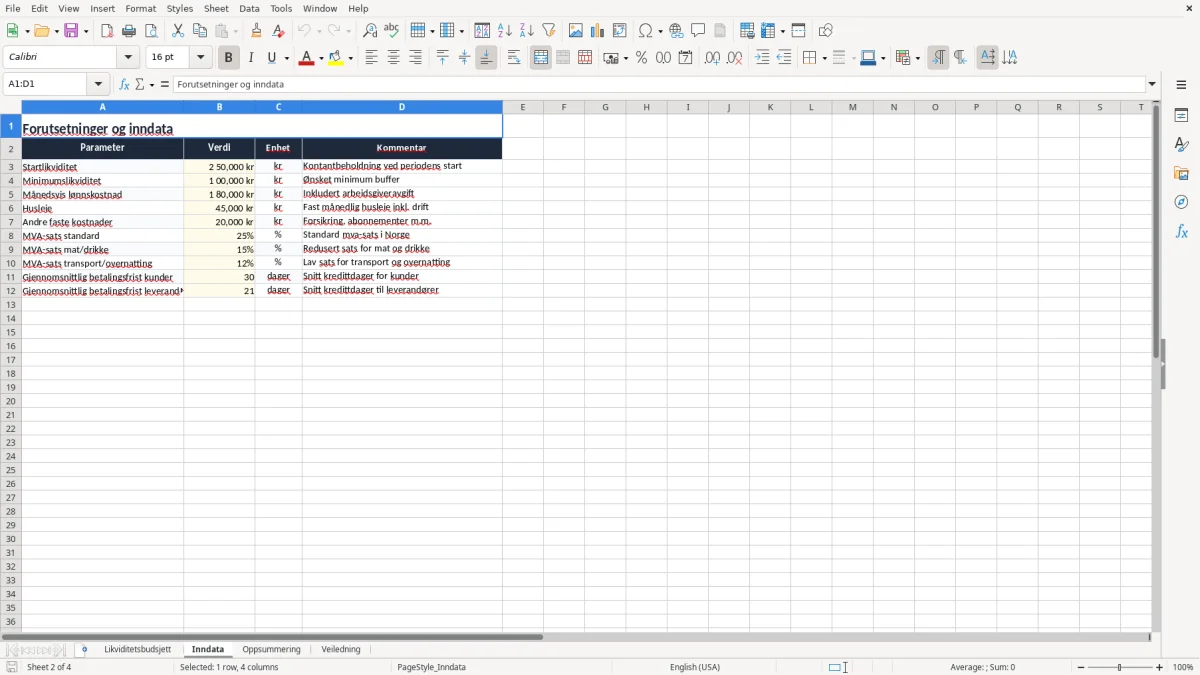Open Print Preview from the toolbar
The height and width of the screenshot is (675, 1200).
point(151,31)
